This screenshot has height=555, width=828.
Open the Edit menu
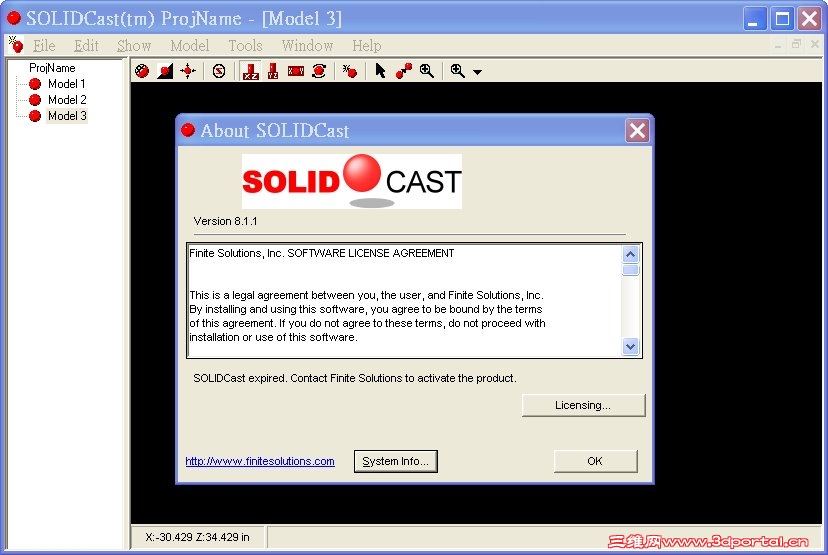86,46
